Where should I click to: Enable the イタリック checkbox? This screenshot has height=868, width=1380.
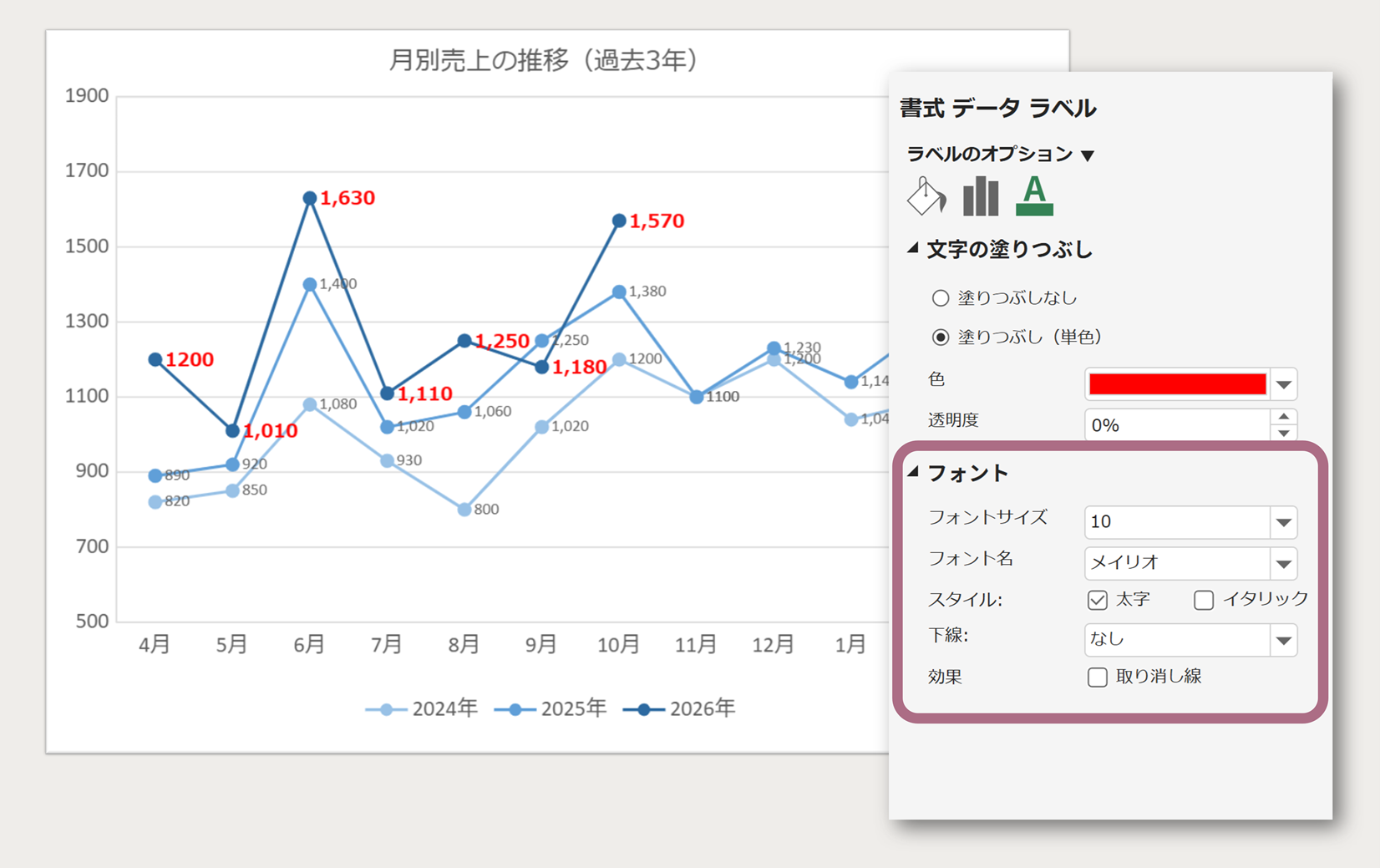1204,600
